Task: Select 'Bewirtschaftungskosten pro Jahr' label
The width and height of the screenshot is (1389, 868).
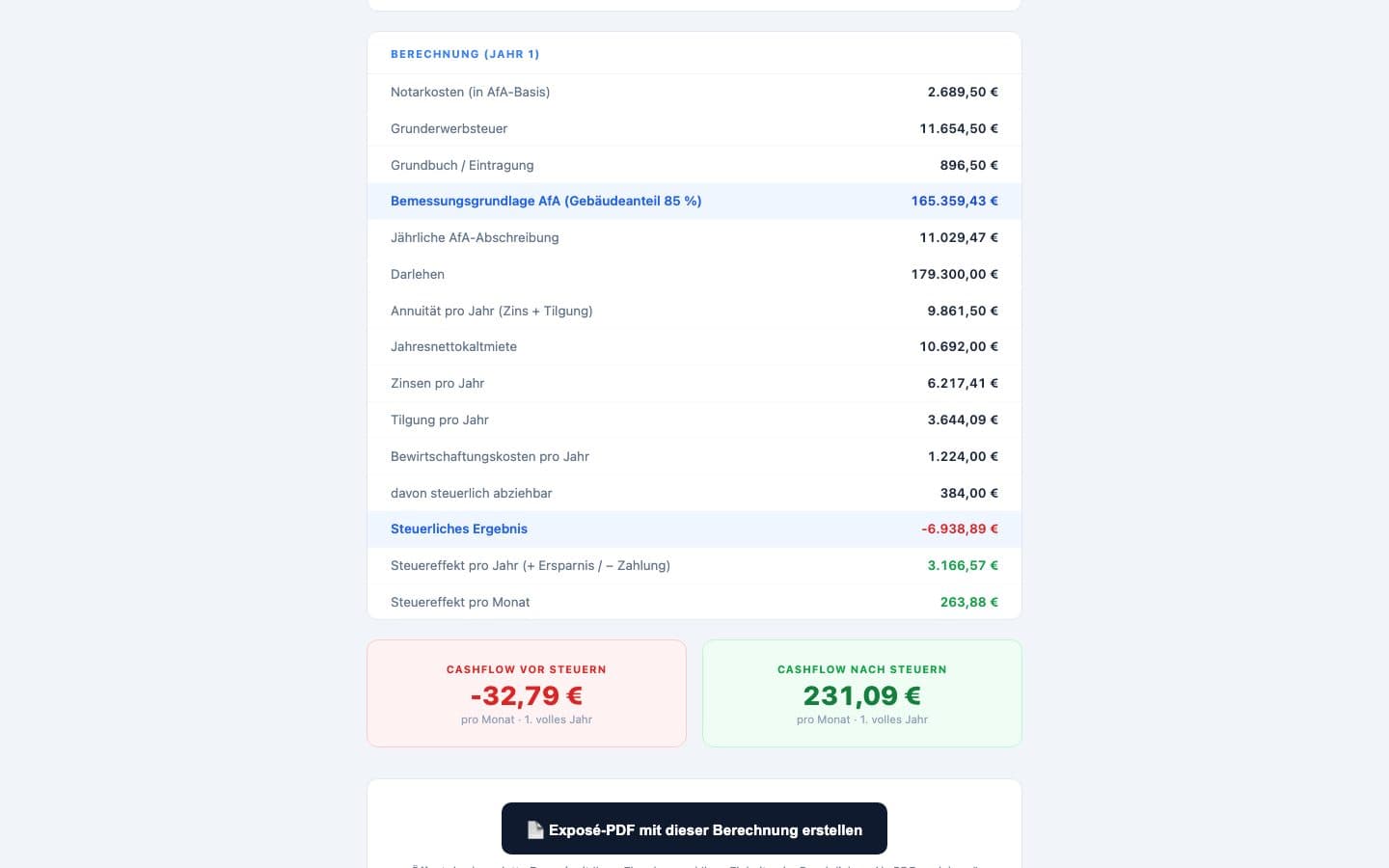Action: [490, 456]
